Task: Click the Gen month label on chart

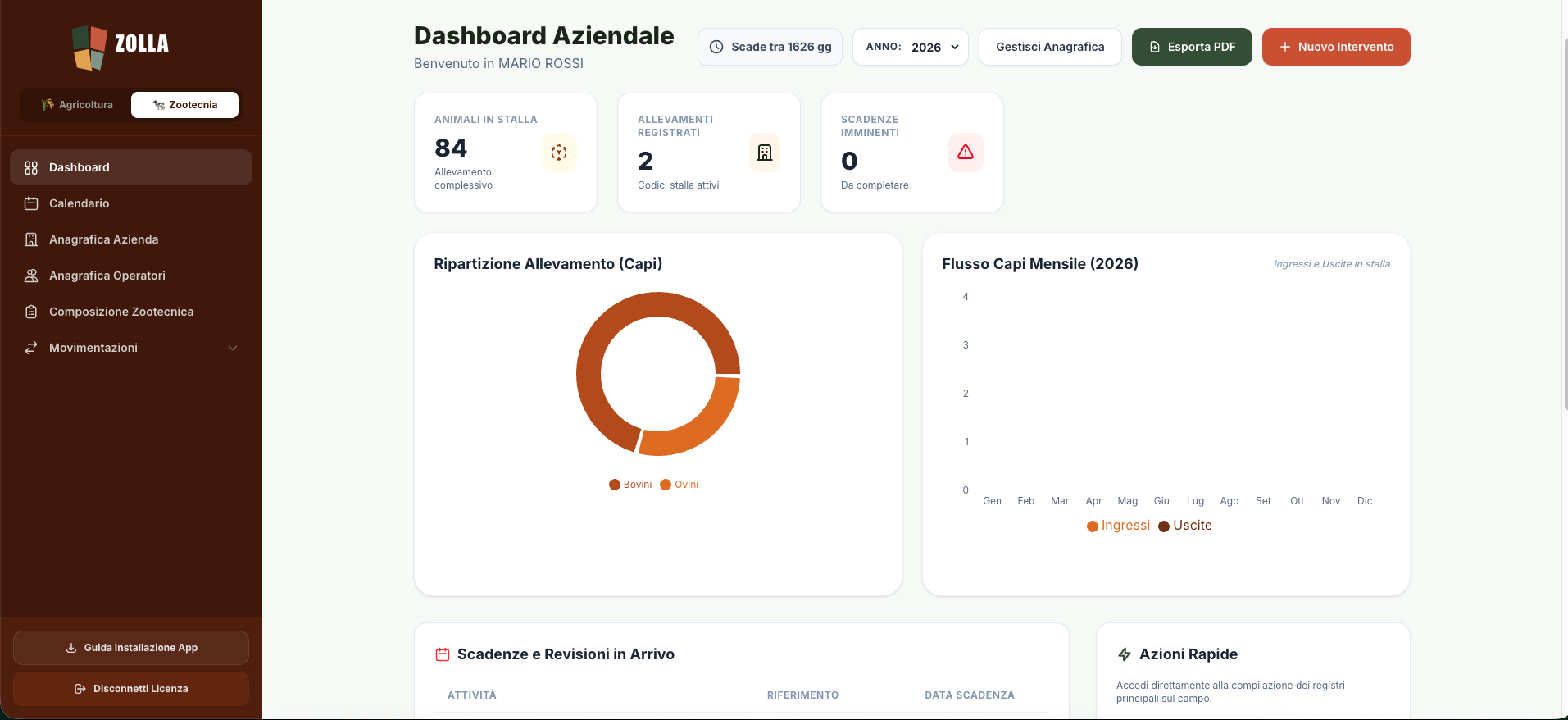Action: [x=992, y=501]
